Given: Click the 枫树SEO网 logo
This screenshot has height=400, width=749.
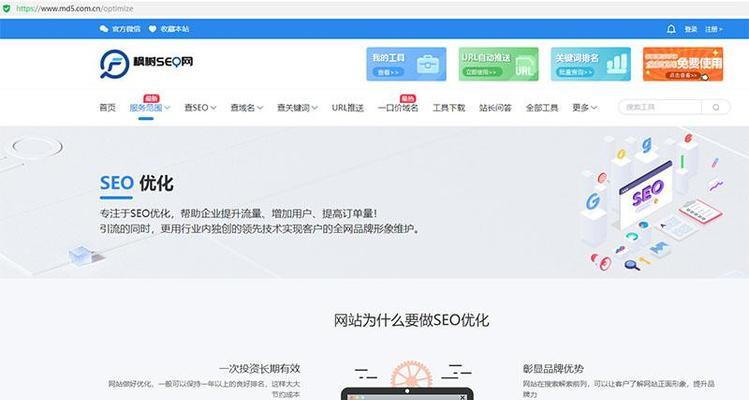Looking at the screenshot, I should coord(147,64).
